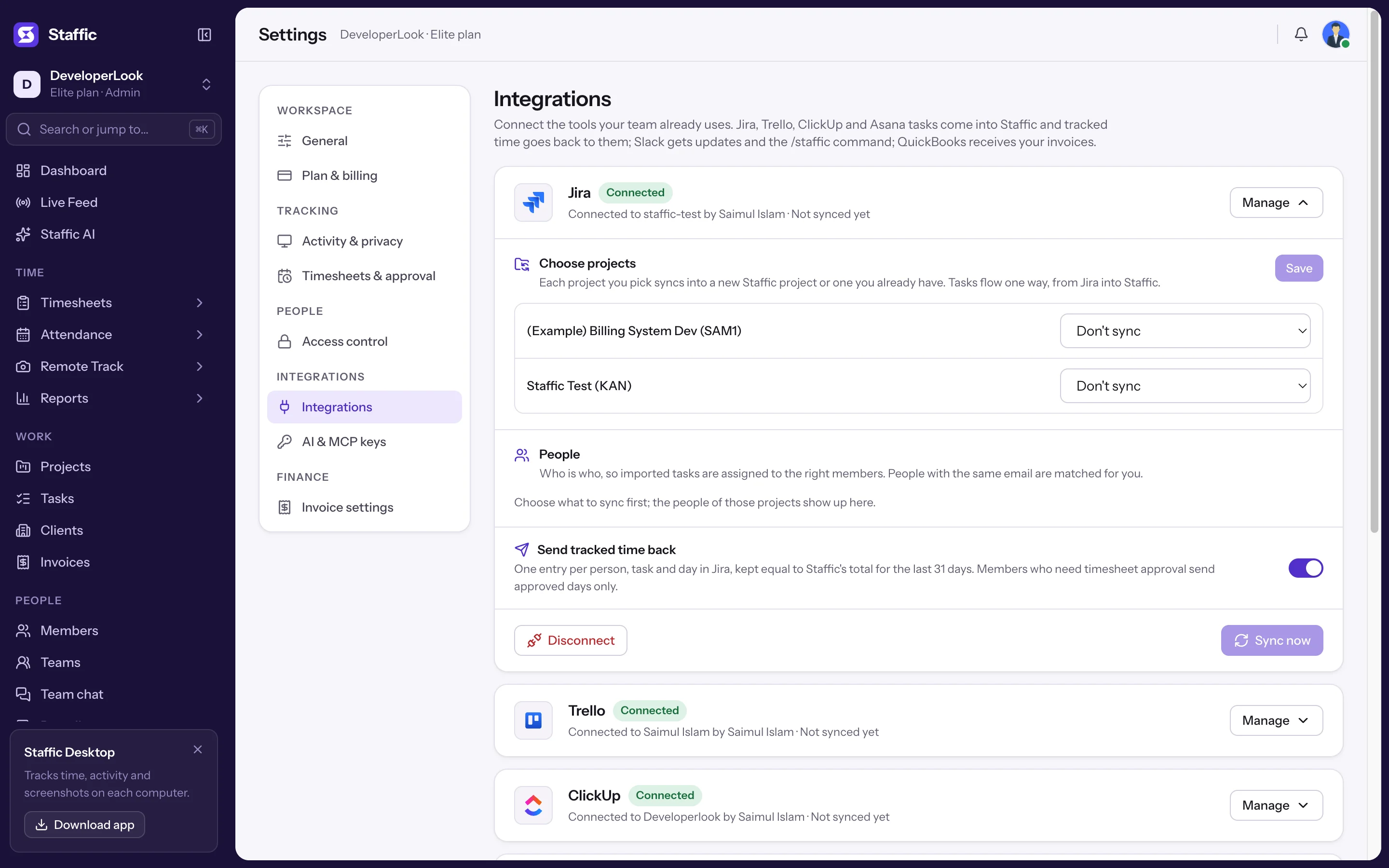This screenshot has height=868, width=1389.
Task: Click the Attendance calendar icon in sidebar
Action: click(x=23, y=335)
